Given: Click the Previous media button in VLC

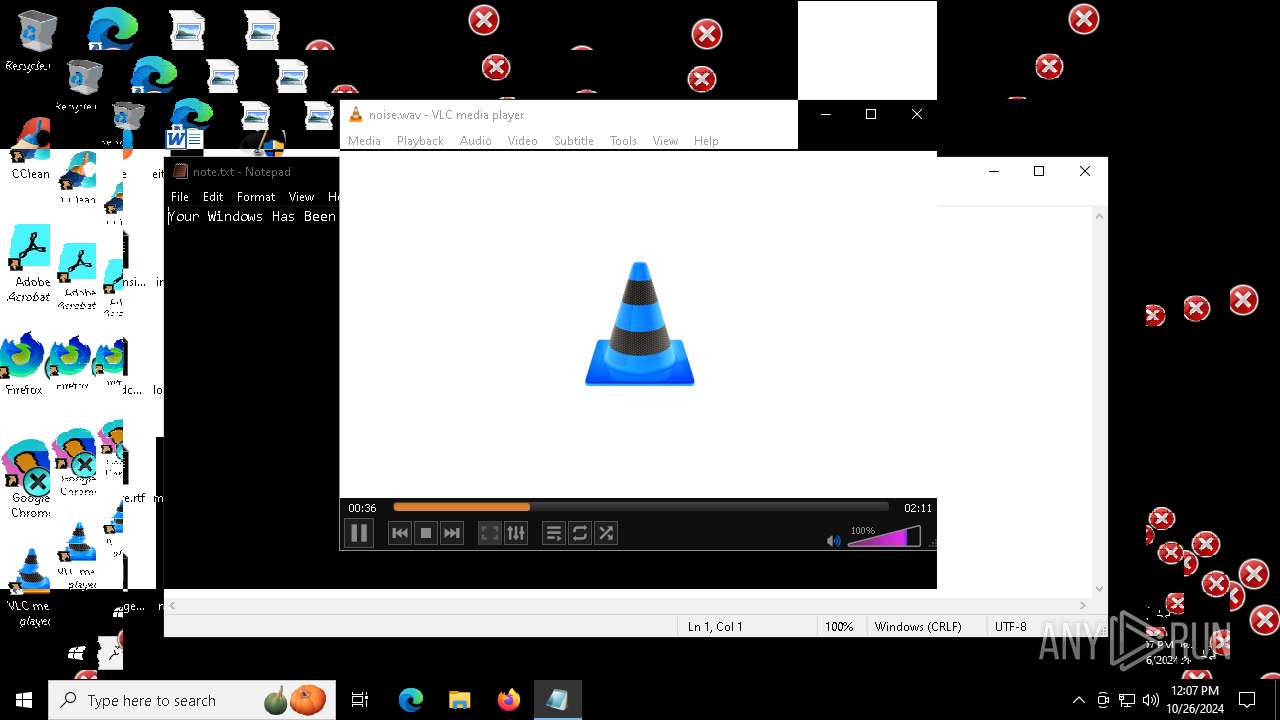Looking at the screenshot, I should tap(400, 533).
